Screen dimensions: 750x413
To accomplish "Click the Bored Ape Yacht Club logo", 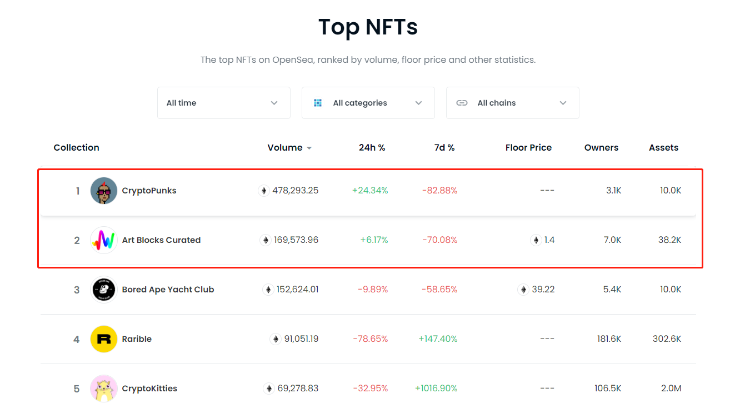I will [103, 290].
